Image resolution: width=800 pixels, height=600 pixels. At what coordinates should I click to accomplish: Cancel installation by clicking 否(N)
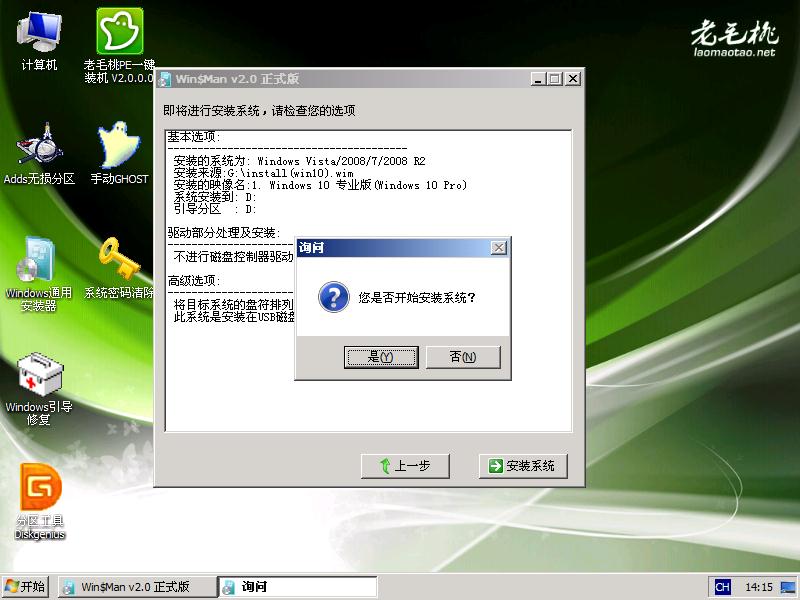pos(463,357)
